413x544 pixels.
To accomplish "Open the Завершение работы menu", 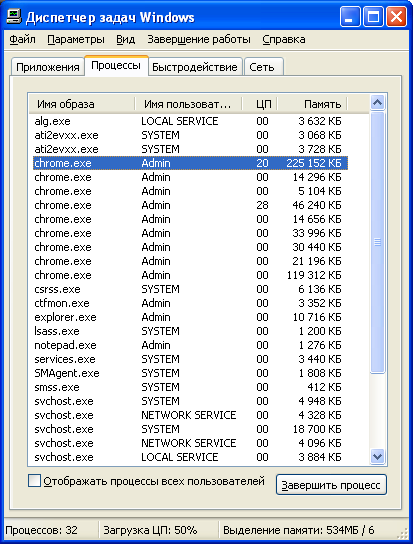I will click(199, 40).
